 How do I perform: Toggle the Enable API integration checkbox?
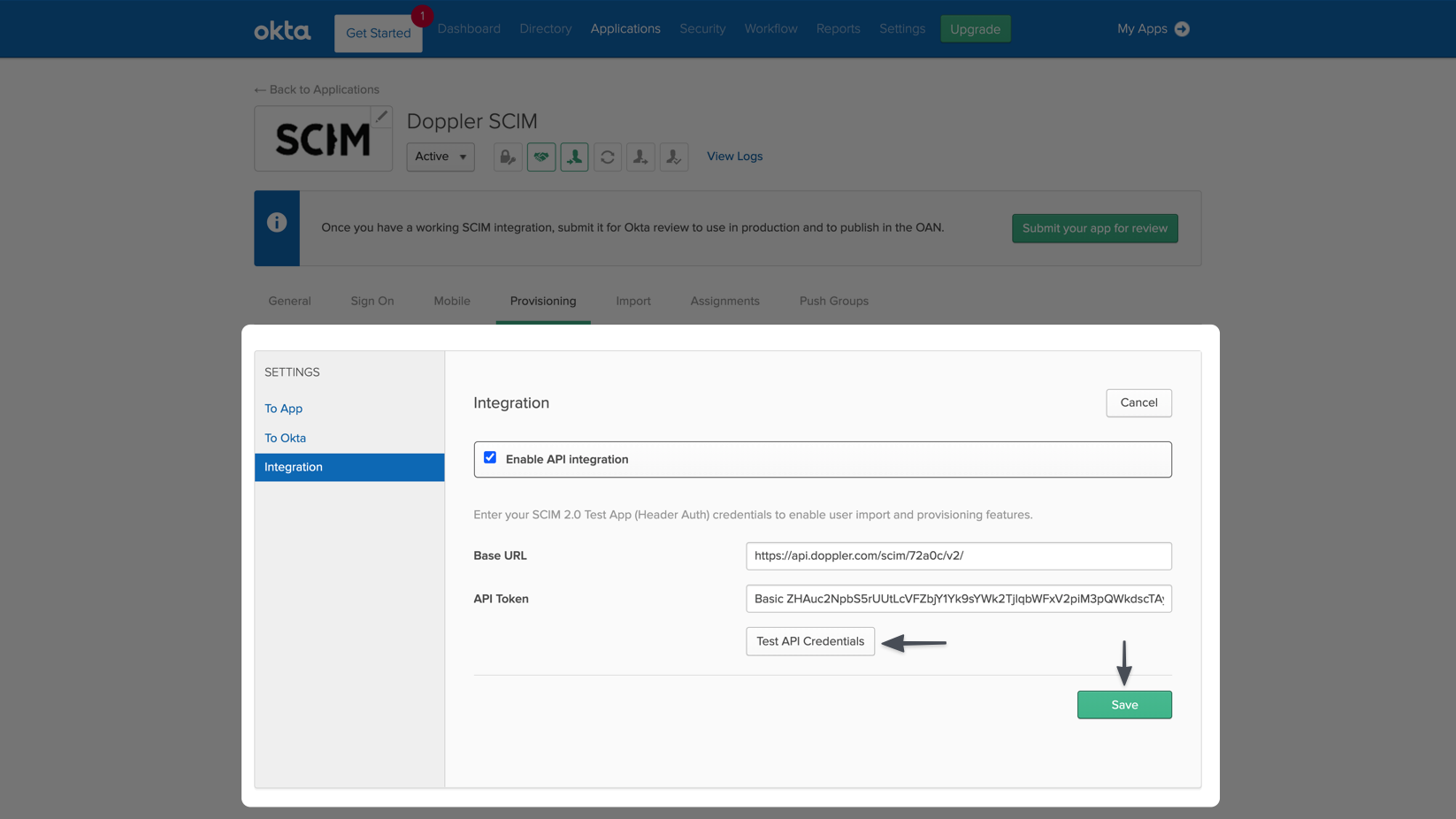coord(490,457)
